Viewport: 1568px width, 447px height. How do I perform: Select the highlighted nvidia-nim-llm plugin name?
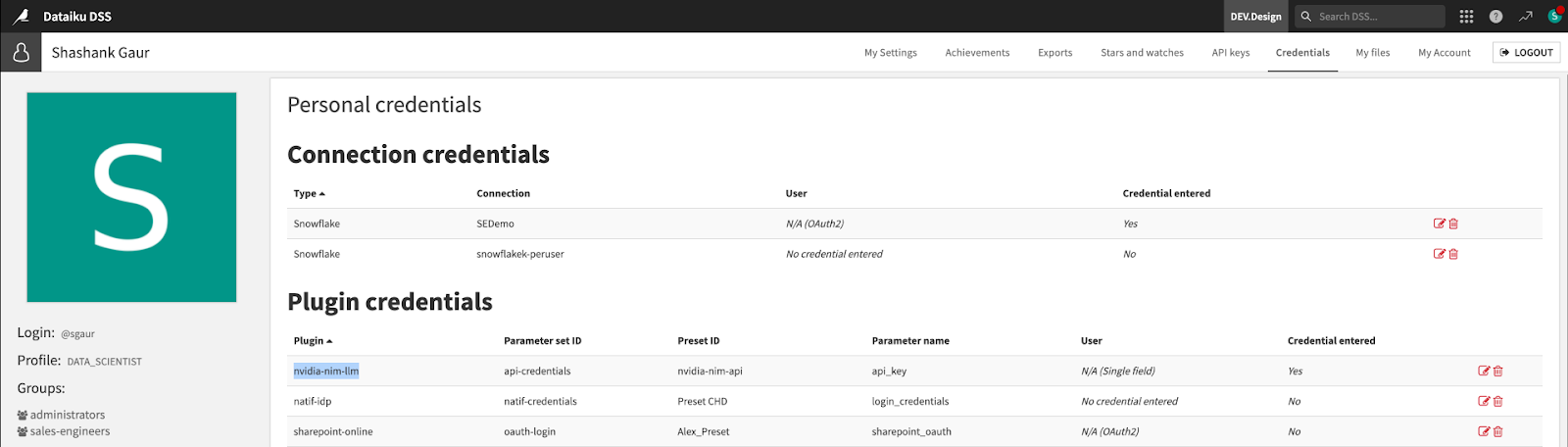click(x=326, y=372)
